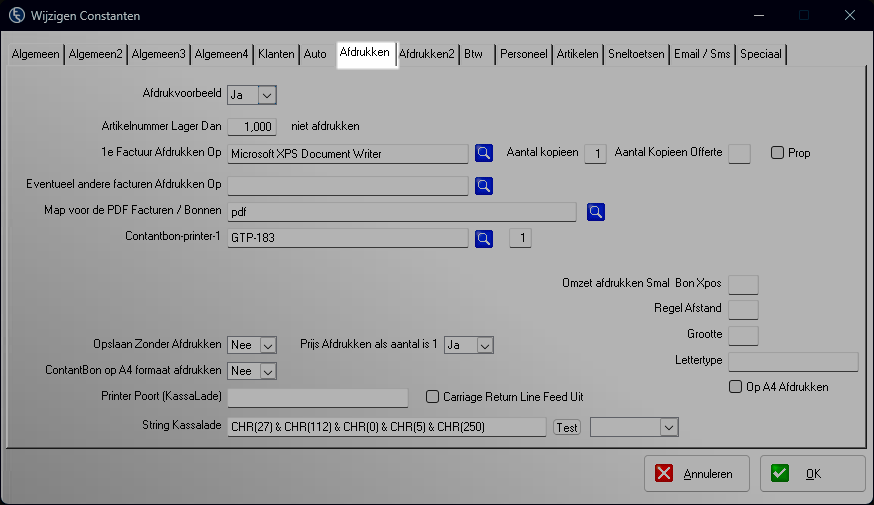Open Prijs Afdrukken als aantal dropdown

click(484, 345)
